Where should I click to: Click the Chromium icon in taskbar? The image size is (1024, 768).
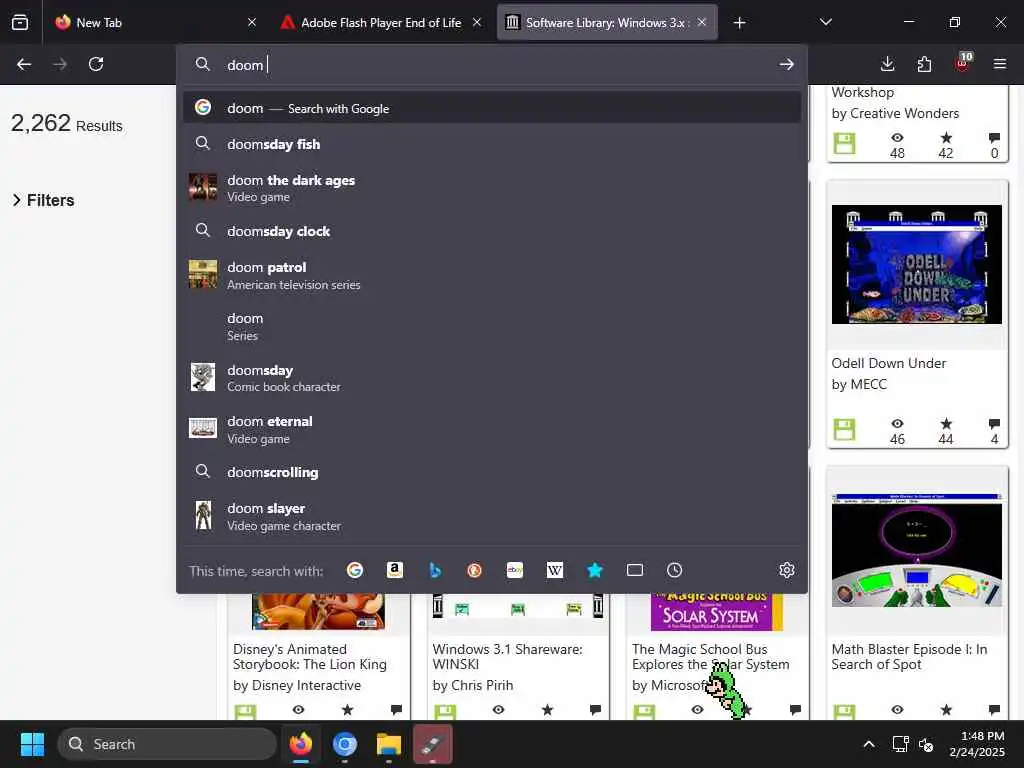tap(345, 744)
